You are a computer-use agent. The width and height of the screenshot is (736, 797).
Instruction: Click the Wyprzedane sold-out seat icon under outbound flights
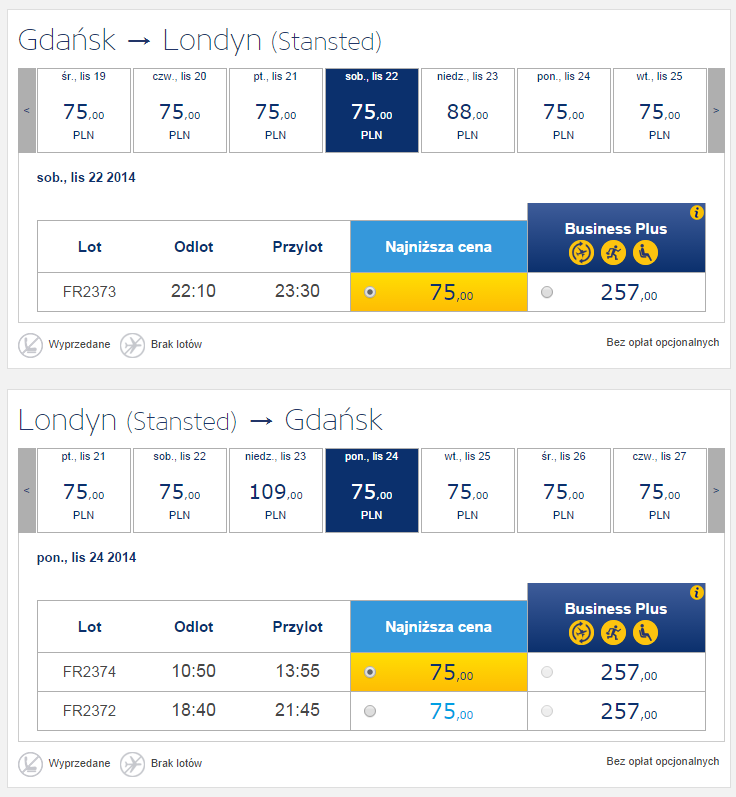[30, 345]
